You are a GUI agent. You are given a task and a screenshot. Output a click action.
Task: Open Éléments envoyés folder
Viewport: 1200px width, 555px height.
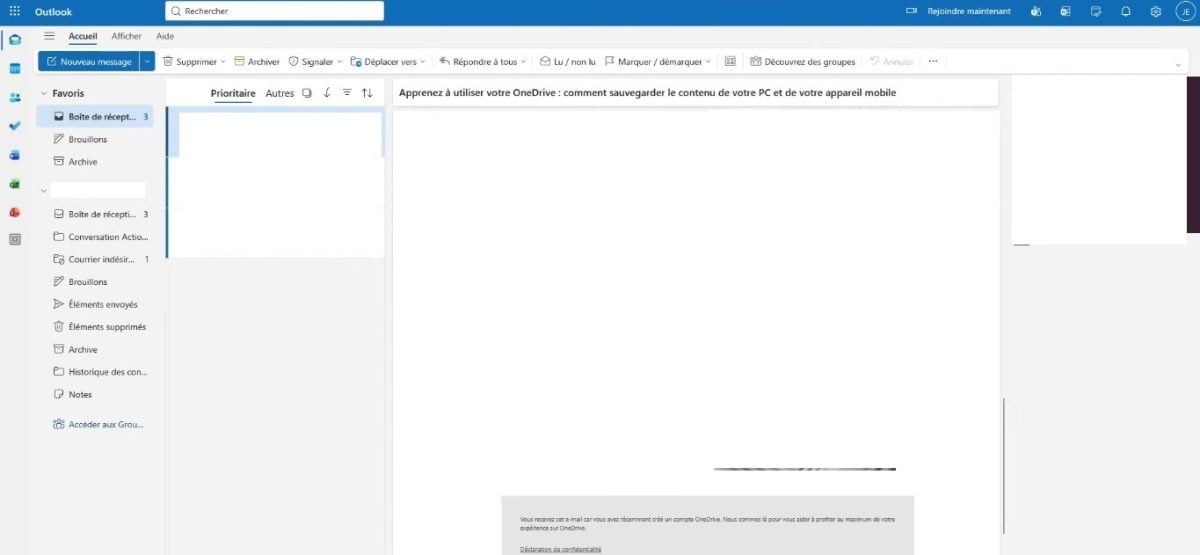[95, 304]
